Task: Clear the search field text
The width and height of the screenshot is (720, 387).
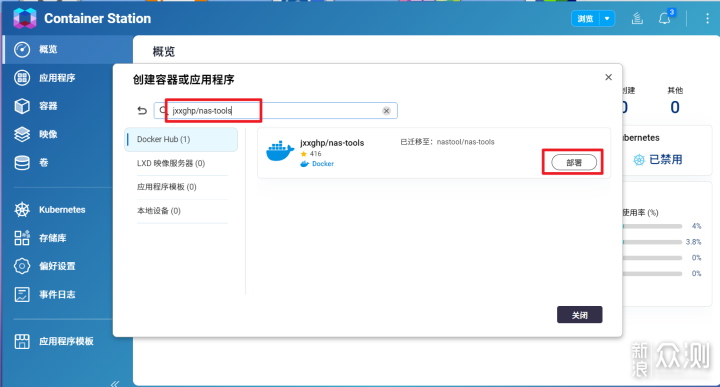Action: tap(387, 111)
